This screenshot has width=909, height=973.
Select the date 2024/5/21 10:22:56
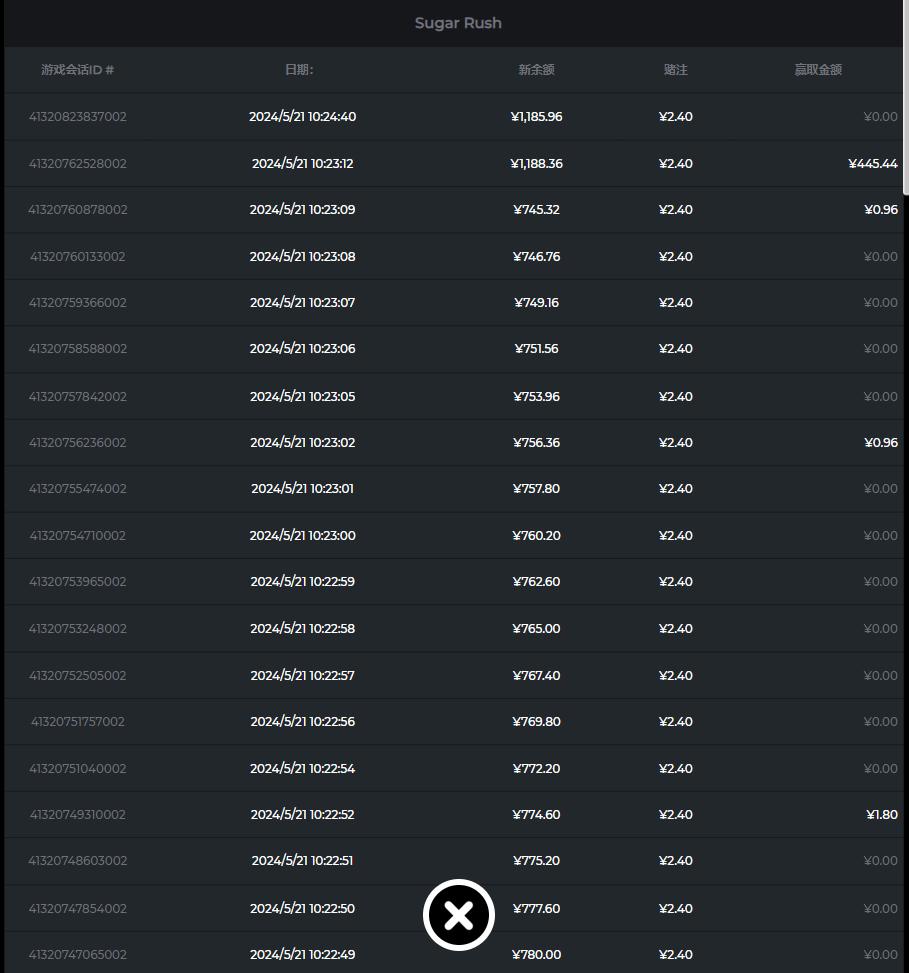tap(303, 721)
